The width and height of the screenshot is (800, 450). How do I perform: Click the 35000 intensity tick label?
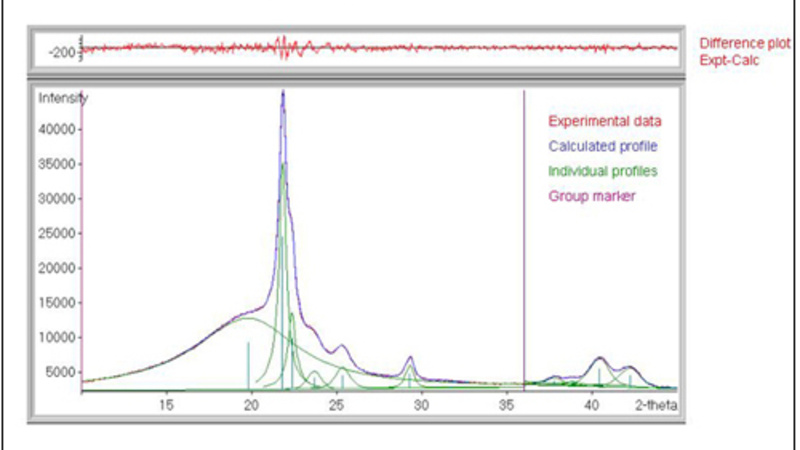(57, 164)
